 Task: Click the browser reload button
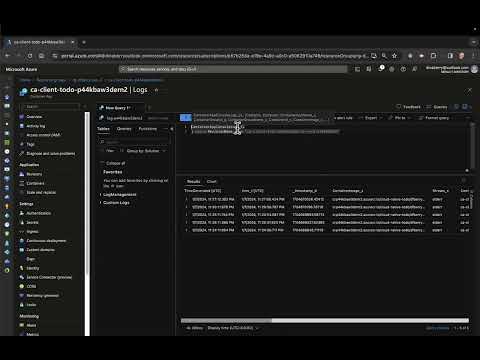[30, 56]
